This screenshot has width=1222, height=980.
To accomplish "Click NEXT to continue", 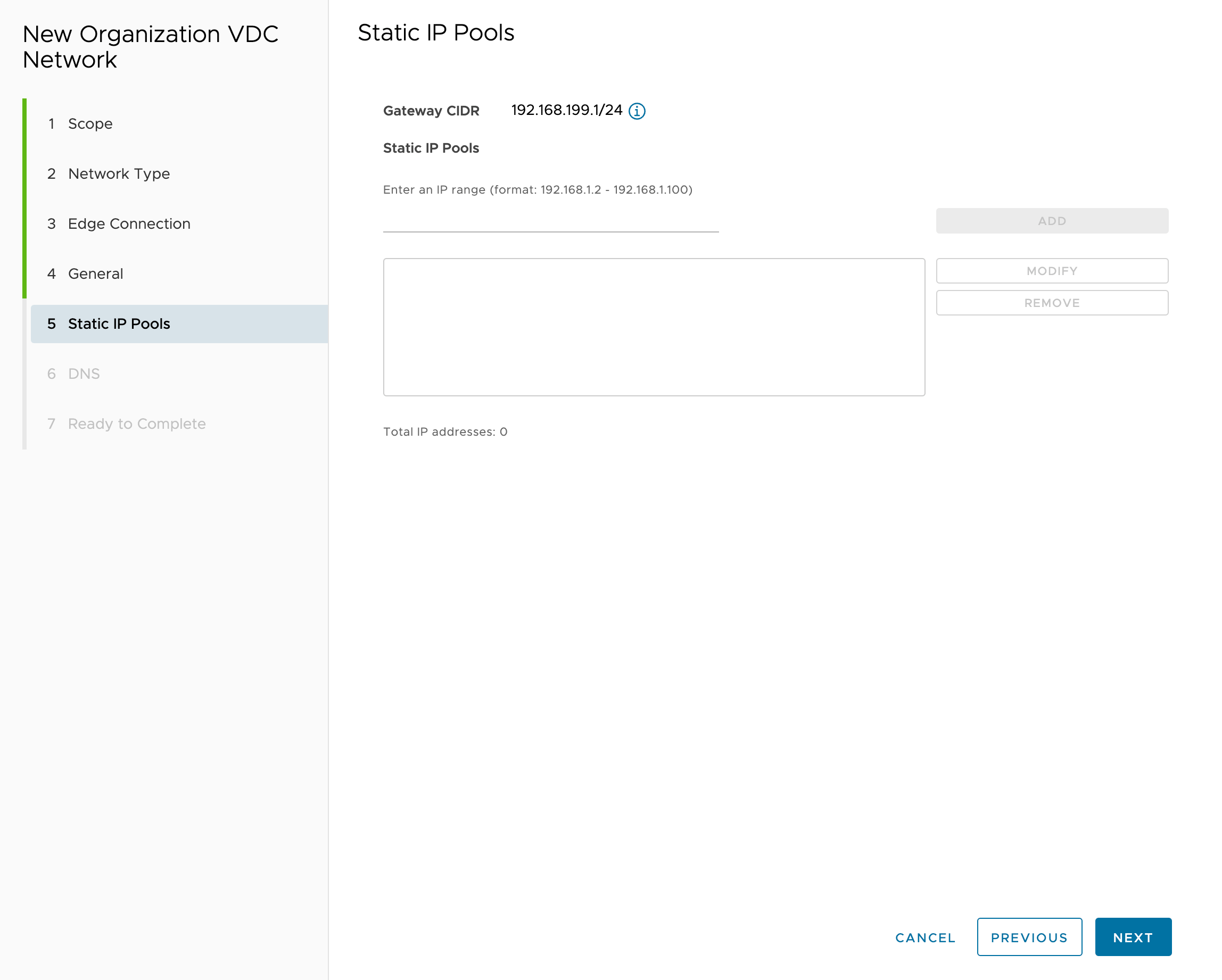I will coord(1133,937).
